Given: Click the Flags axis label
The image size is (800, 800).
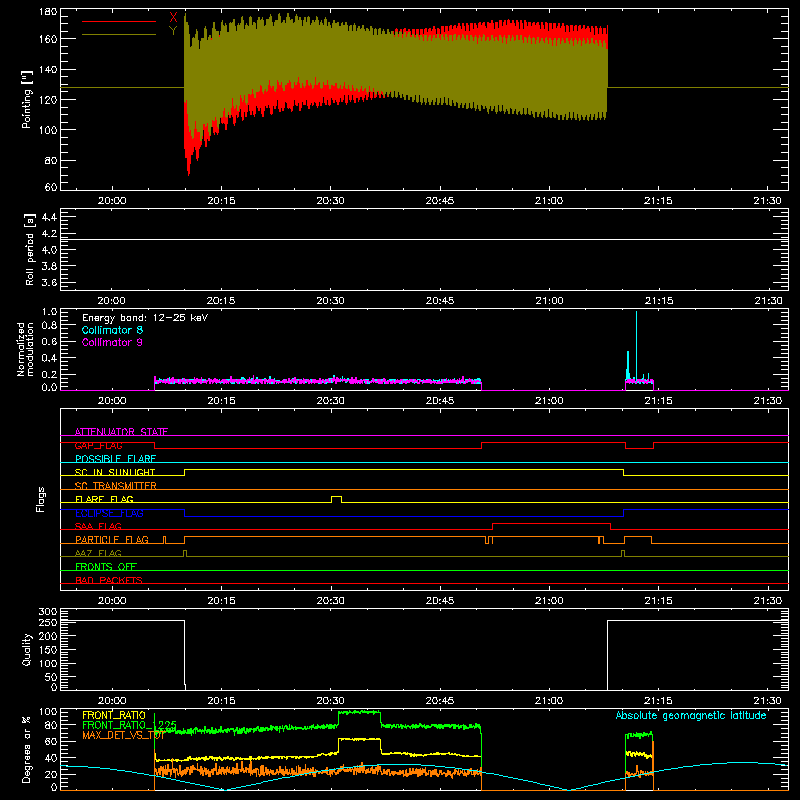Looking at the screenshot, I should pyautogui.click(x=41, y=499).
